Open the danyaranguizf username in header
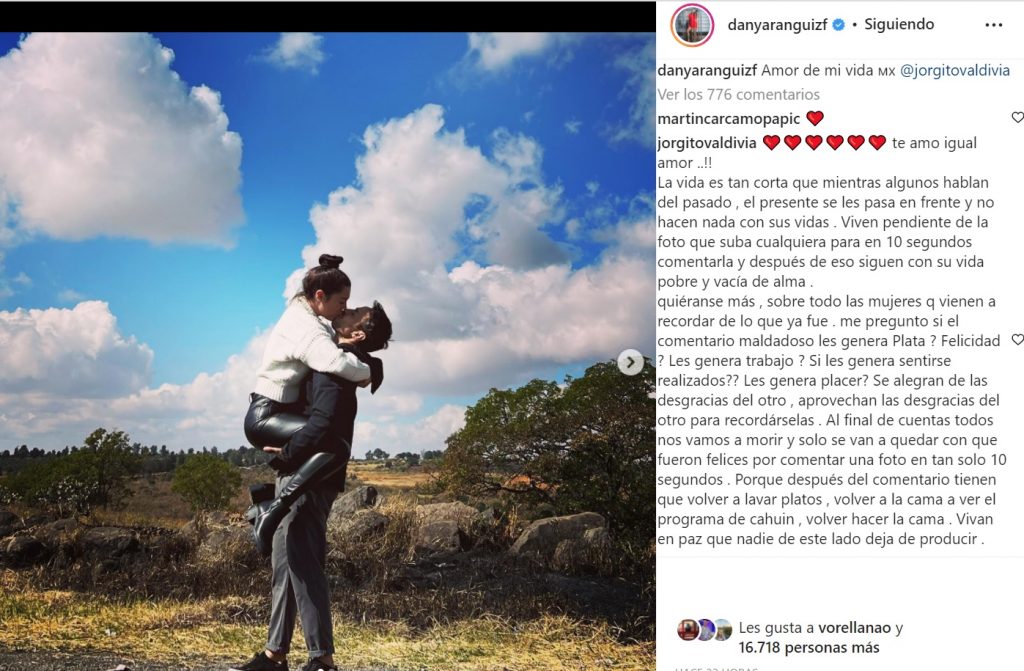 click(777, 25)
